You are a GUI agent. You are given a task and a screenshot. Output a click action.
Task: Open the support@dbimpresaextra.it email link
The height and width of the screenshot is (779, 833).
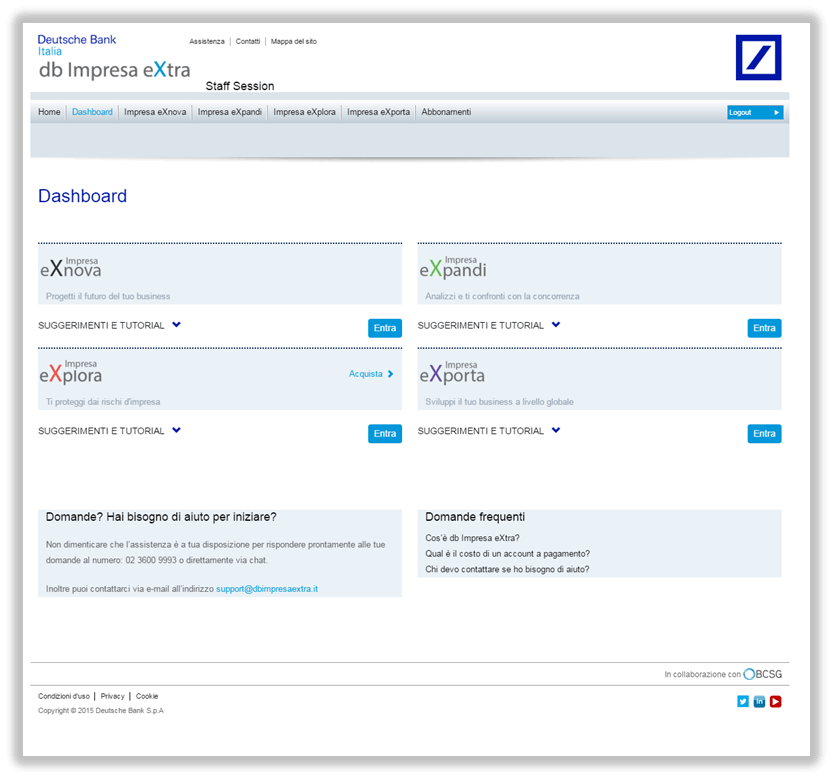click(x=267, y=589)
